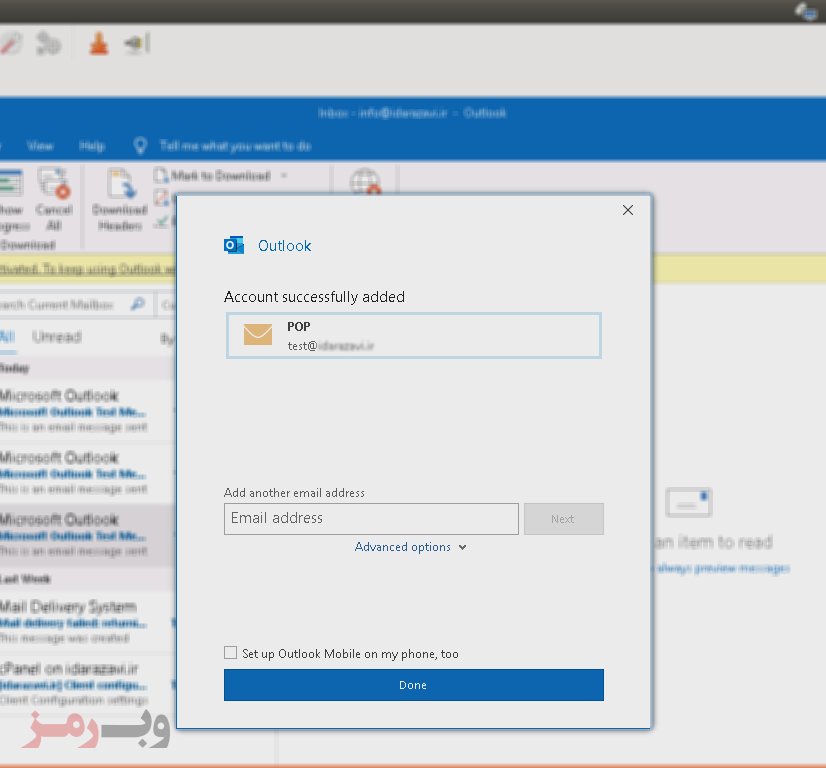The height and width of the screenshot is (768, 826).
Task: Open the cPanel on idarazavi.ir message
Action: click(x=87, y=684)
